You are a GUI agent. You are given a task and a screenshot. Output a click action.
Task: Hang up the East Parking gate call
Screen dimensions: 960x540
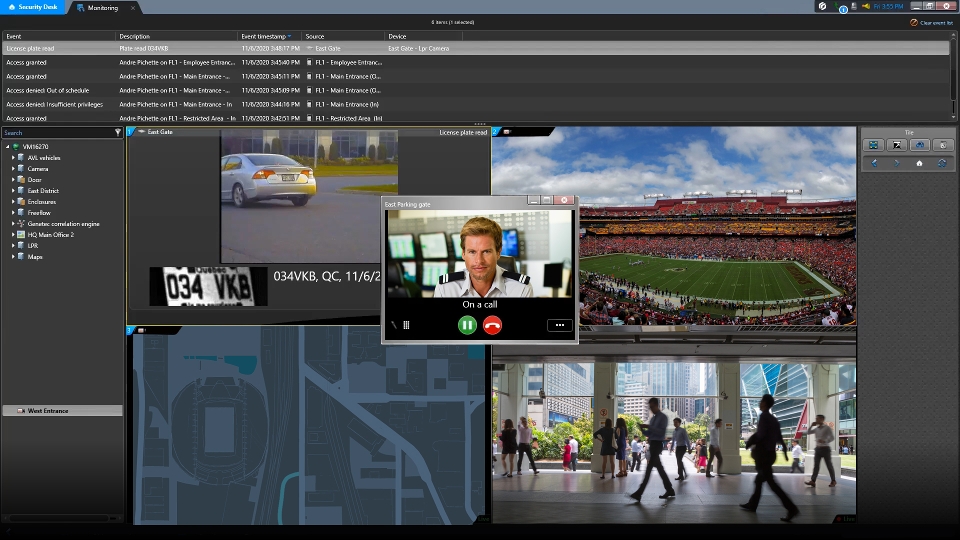[x=492, y=325]
